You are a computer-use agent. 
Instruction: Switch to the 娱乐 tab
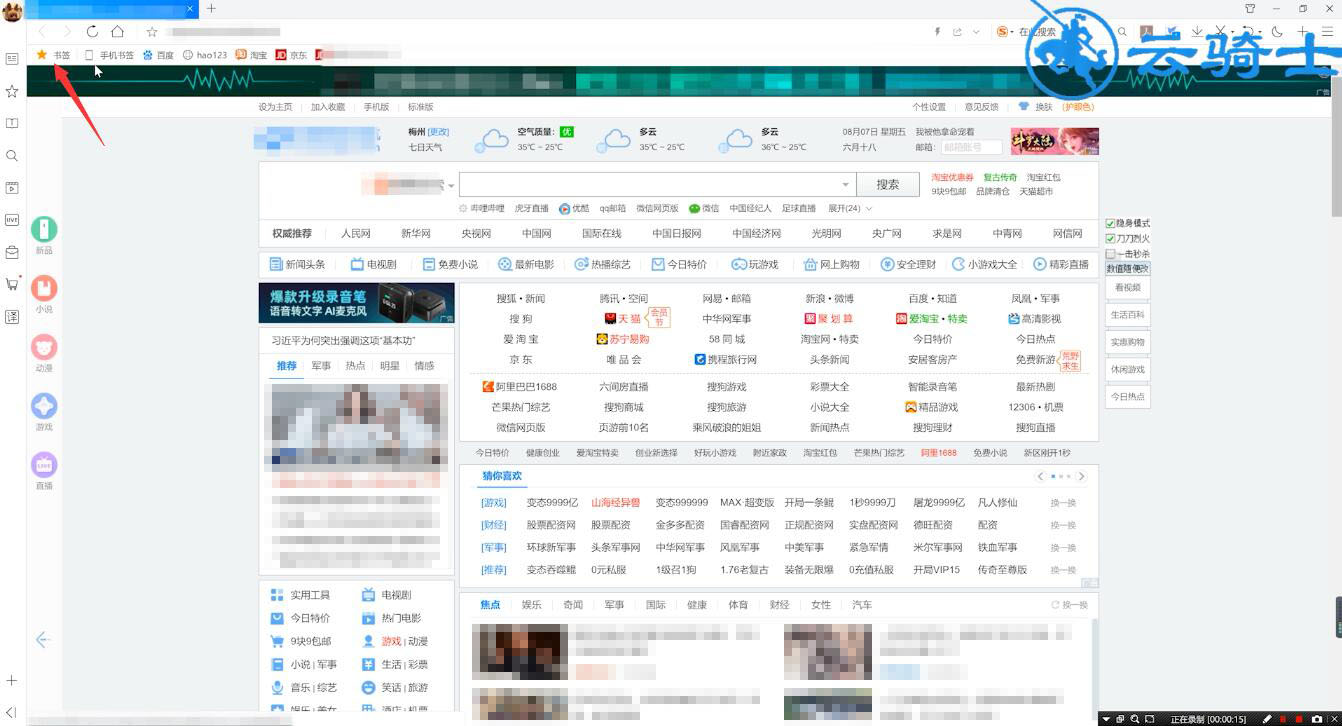pyautogui.click(x=531, y=605)
